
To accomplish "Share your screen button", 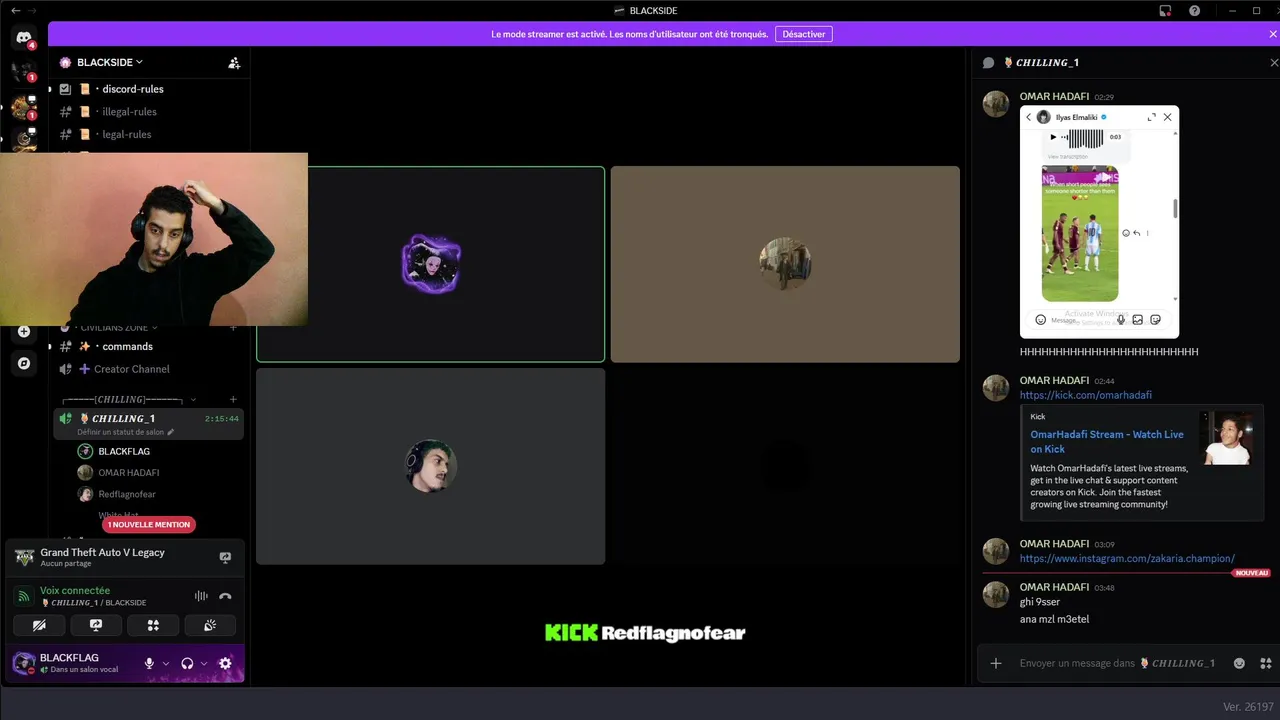I will pos(96,625).
